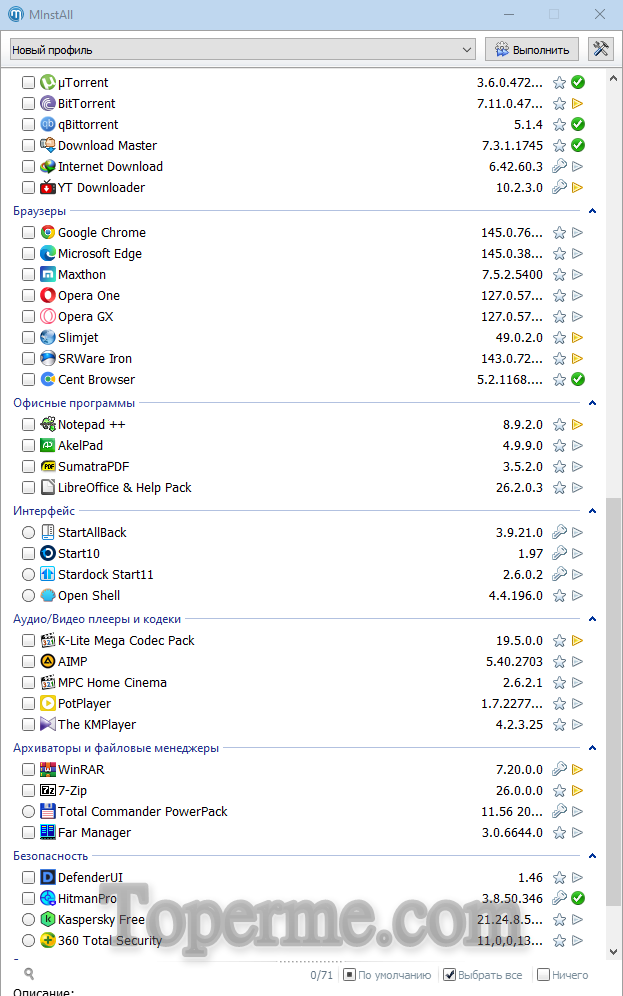Click the search magnifier icon at bottom left
This screenshot has width=623, height=996.
[x=29, y=974]
